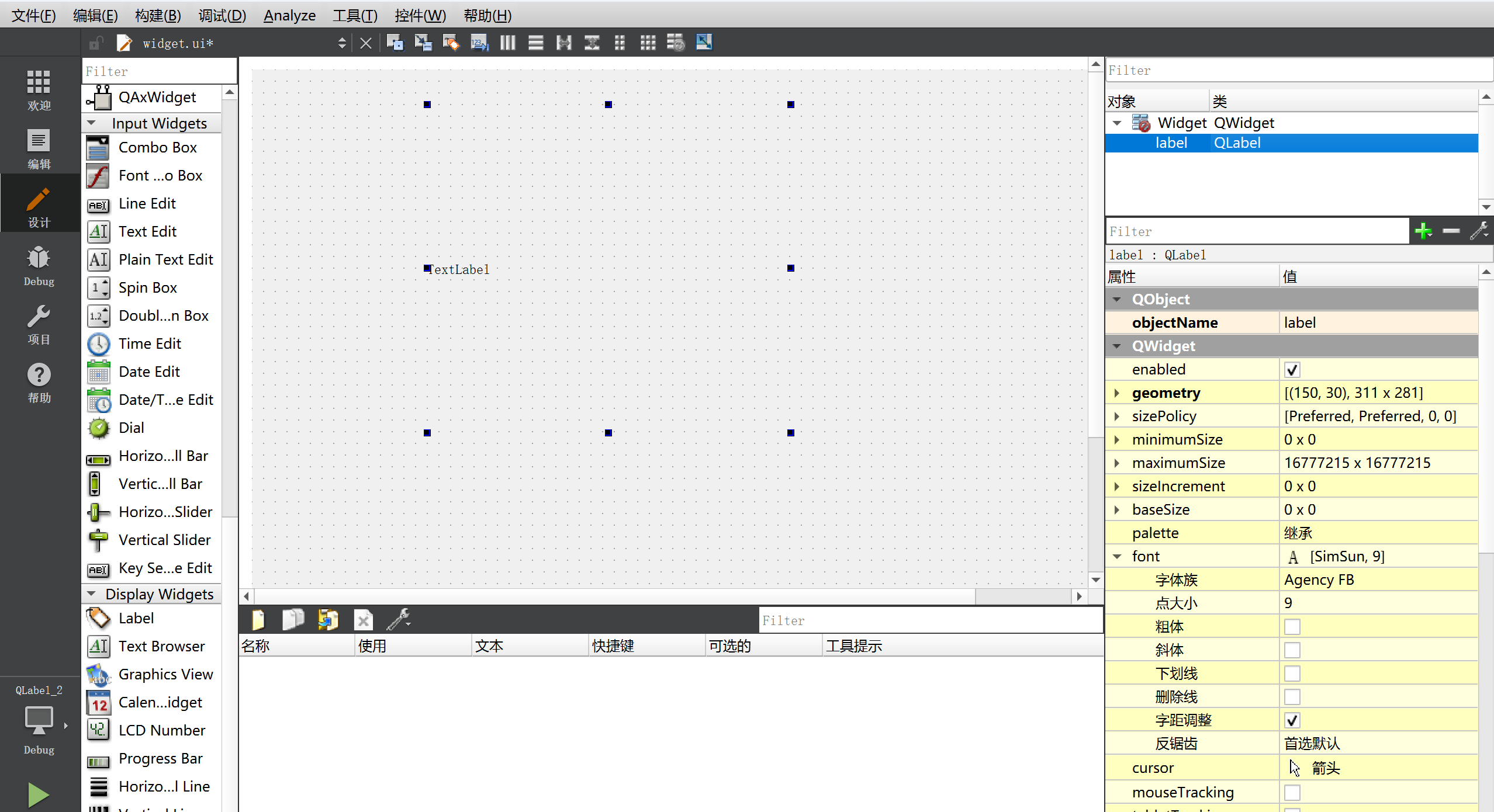Collapse the font property group
Screen dimensions: 1494x812
pos(1117,557)
